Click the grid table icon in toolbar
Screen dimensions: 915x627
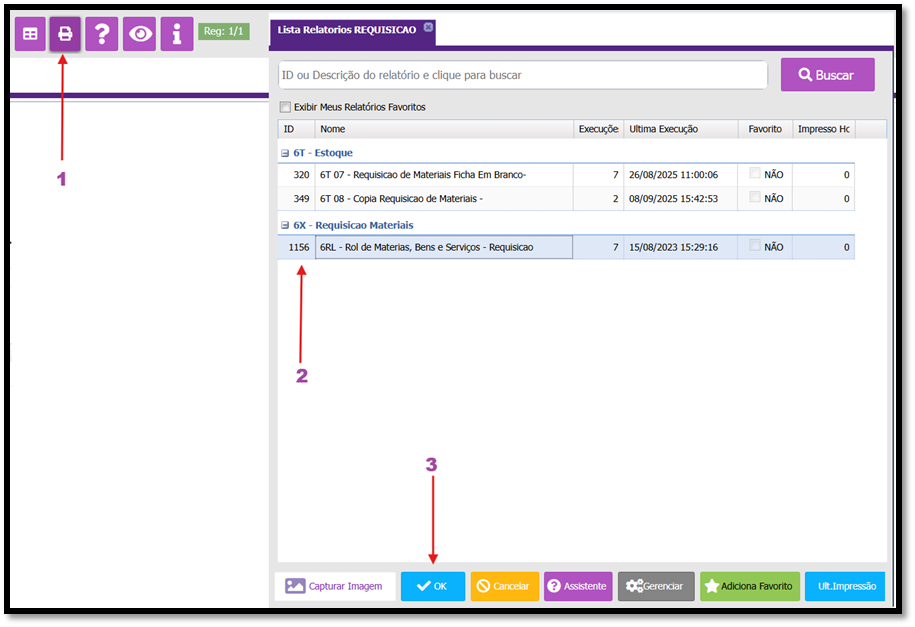pyautogui.click(x=30, y=34)
